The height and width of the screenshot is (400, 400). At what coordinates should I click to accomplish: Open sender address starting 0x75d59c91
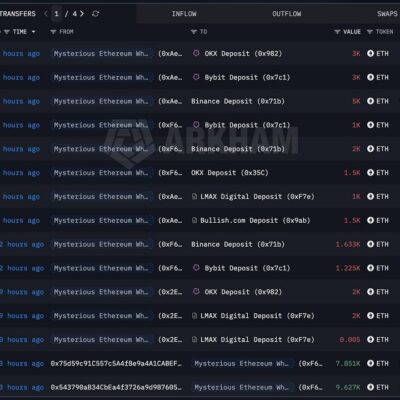116,364
